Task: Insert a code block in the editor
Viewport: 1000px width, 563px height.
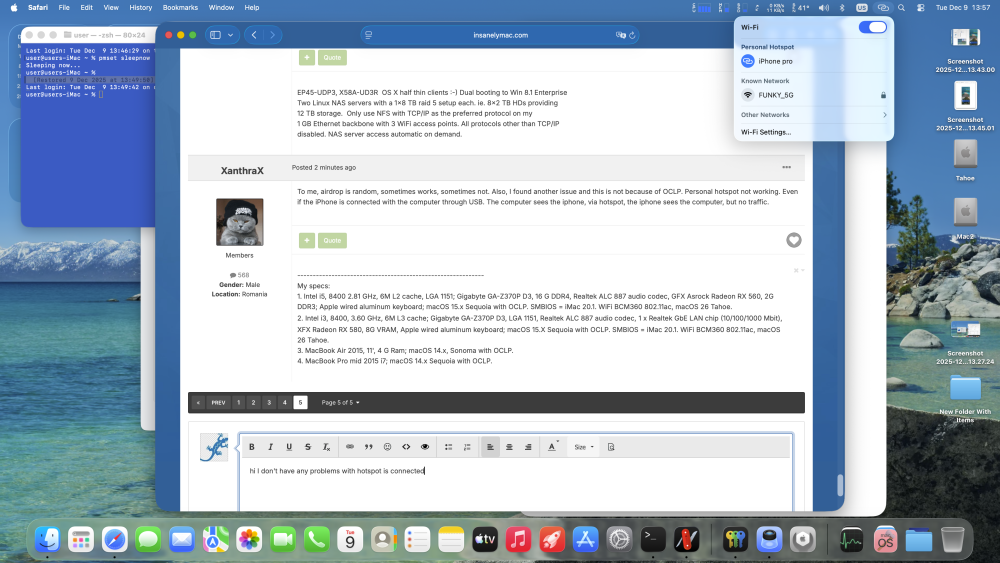Action: 406,447
